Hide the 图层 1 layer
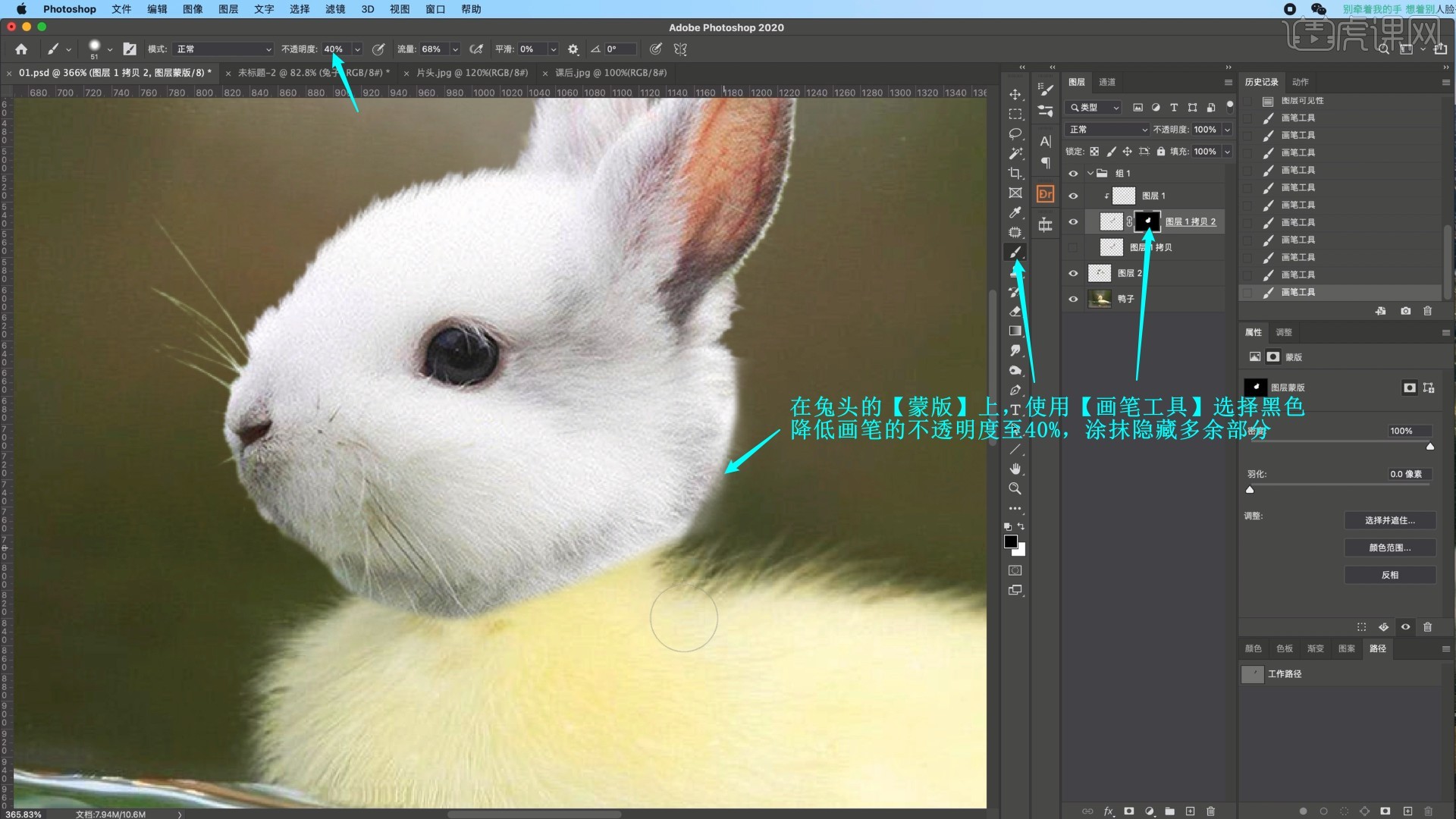This screenshot has height=819, width=1456. 1073,196
